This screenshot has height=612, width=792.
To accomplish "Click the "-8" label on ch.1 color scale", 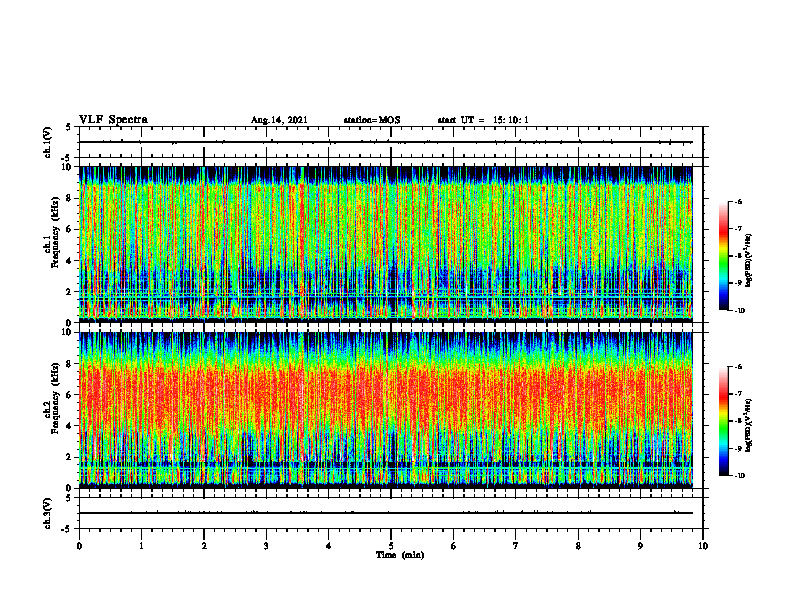I will click(x=737, y=256).
